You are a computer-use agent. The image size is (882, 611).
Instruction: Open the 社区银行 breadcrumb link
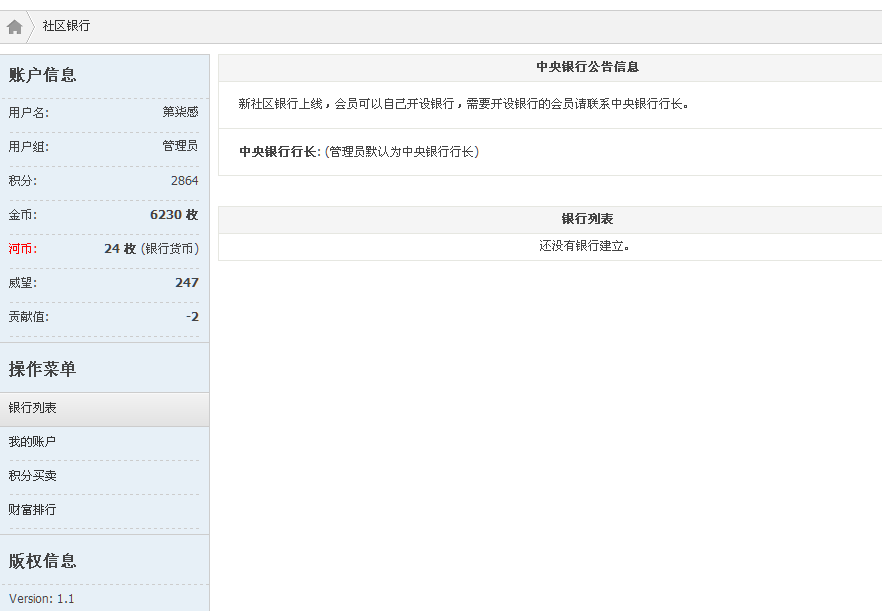point(66,26)
